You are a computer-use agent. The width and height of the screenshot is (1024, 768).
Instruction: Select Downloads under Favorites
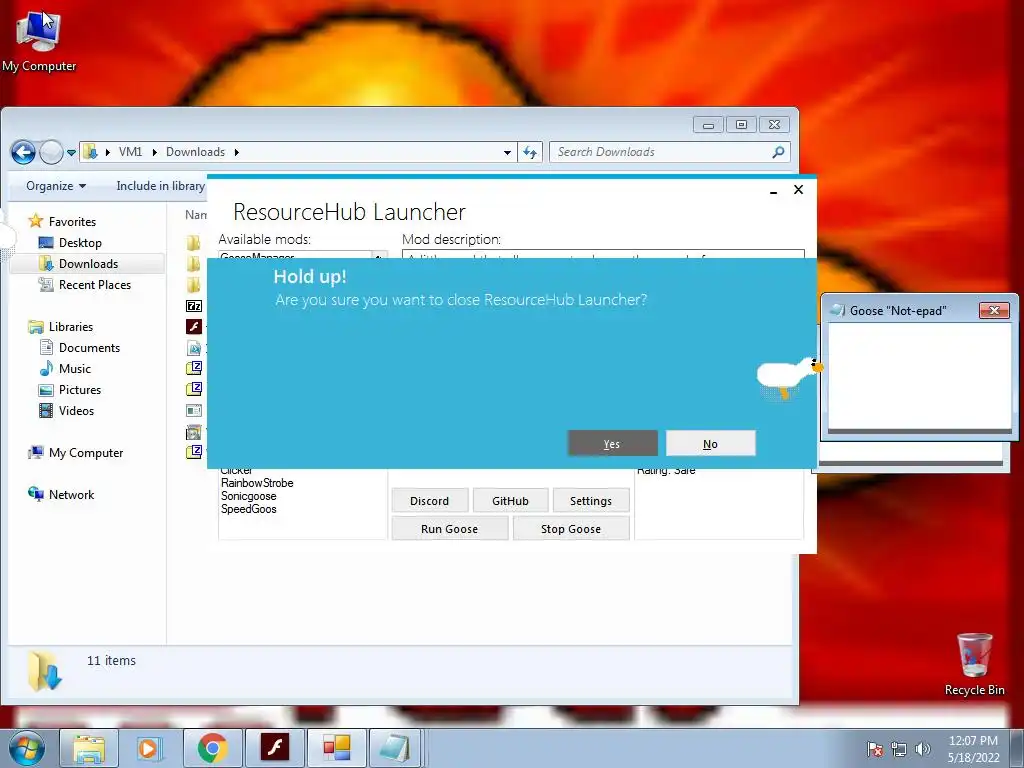click(88, 264)
